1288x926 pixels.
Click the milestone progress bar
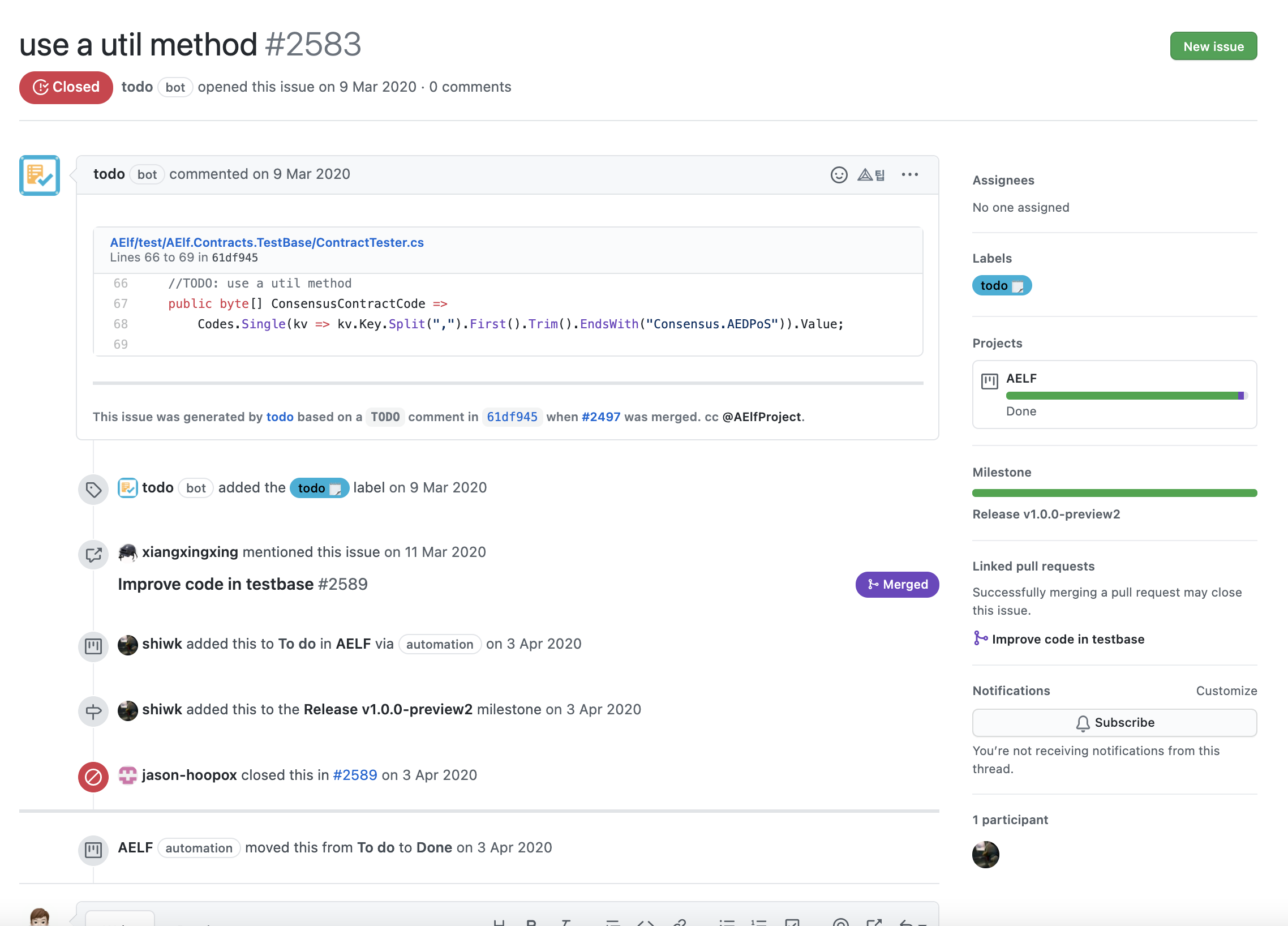(x=1114, y=493)
